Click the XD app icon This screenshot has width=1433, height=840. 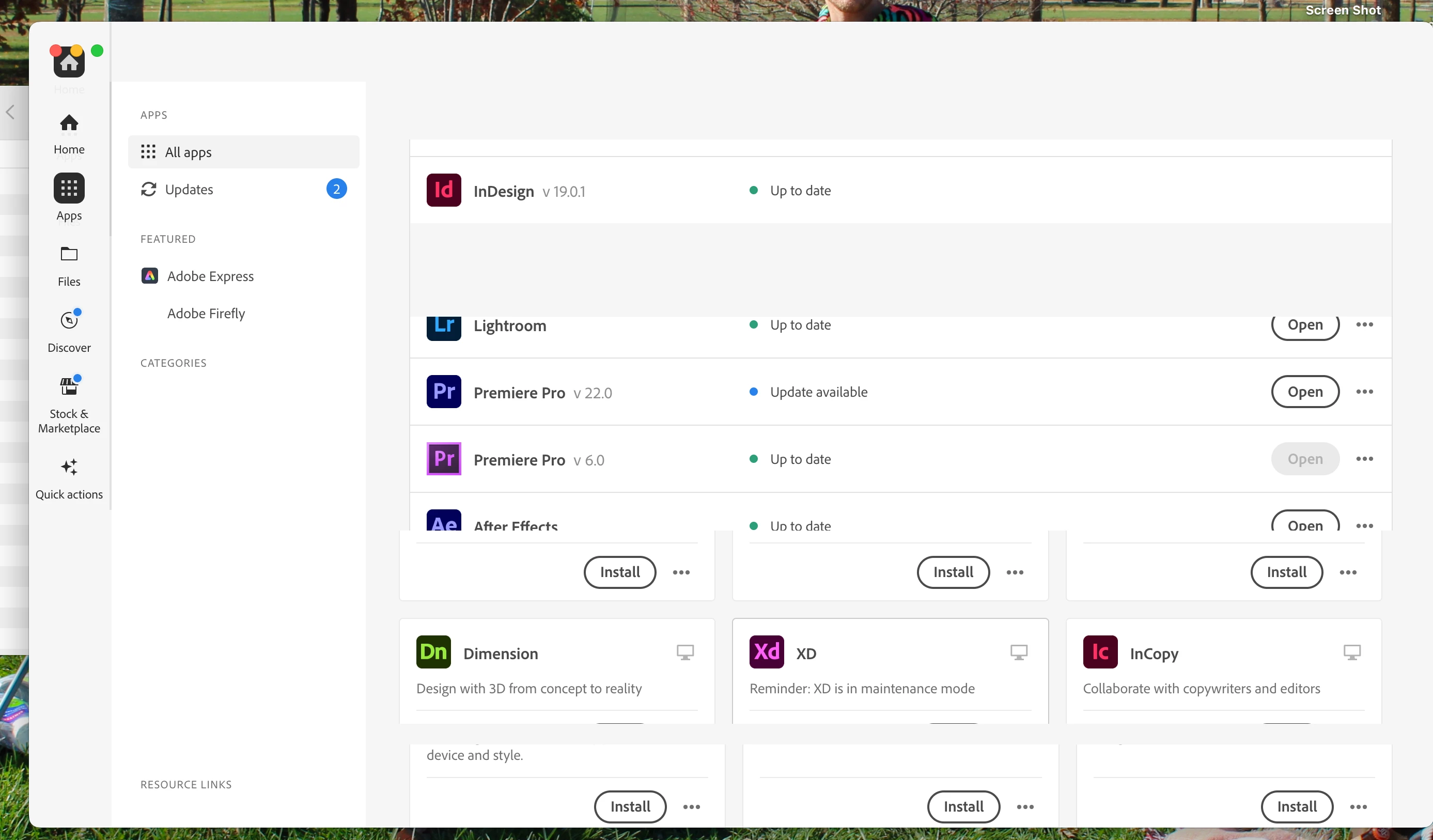767,652
